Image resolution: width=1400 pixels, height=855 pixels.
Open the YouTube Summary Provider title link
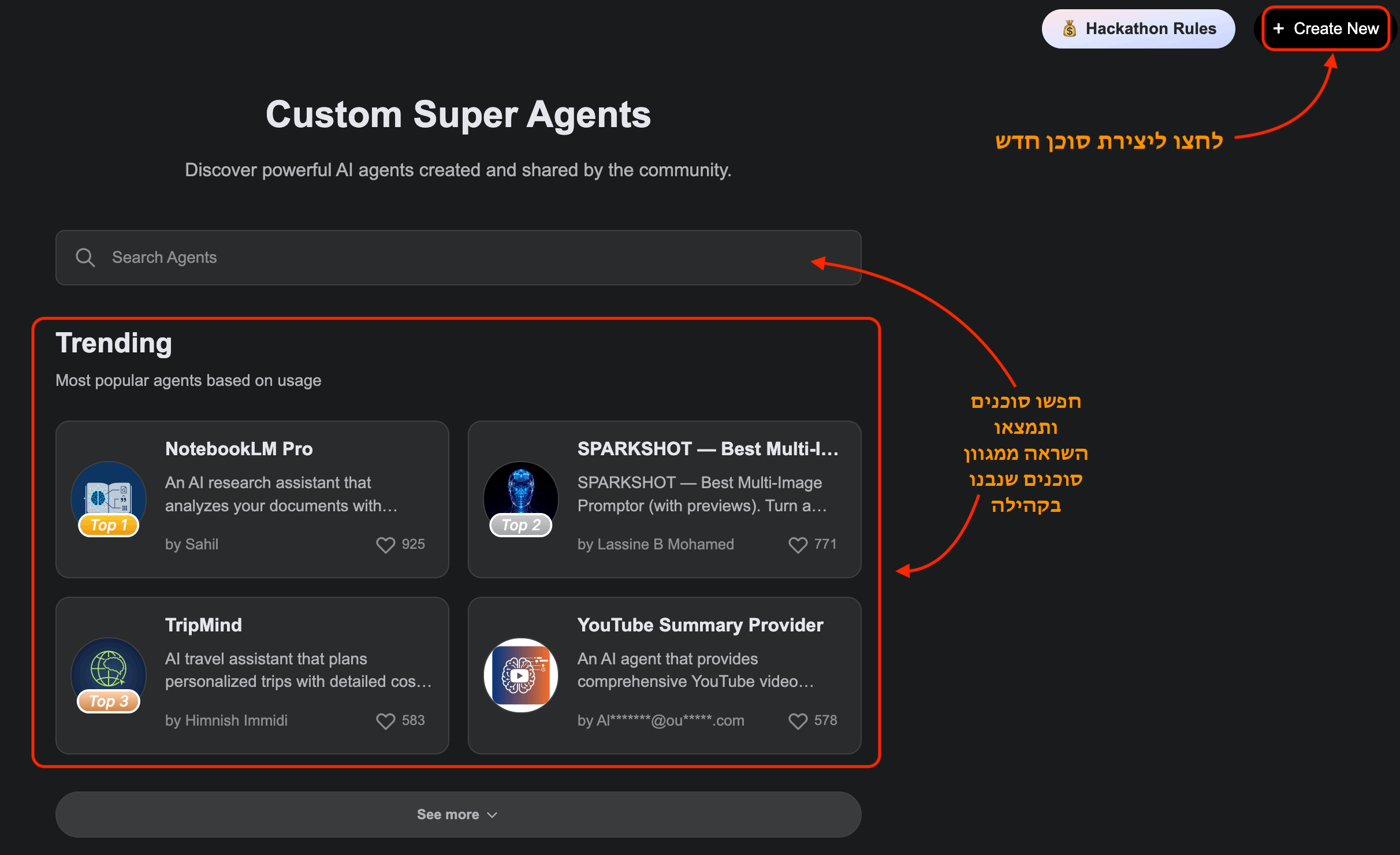700,625
